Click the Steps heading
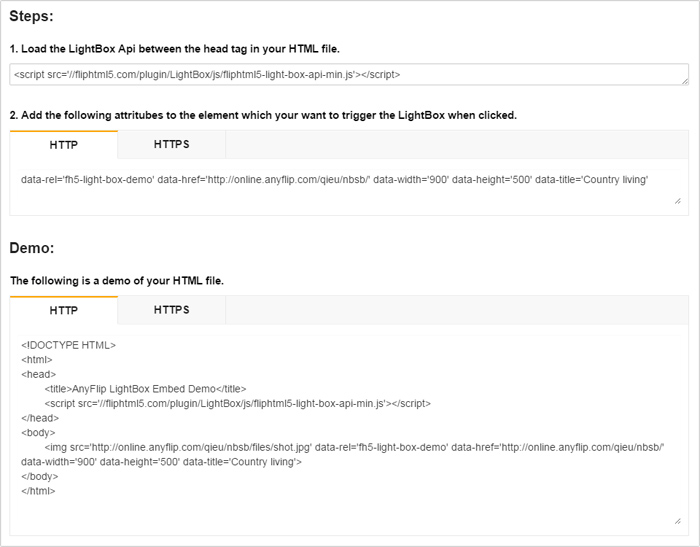Viewport: 700px width, 547px height. 32,18
